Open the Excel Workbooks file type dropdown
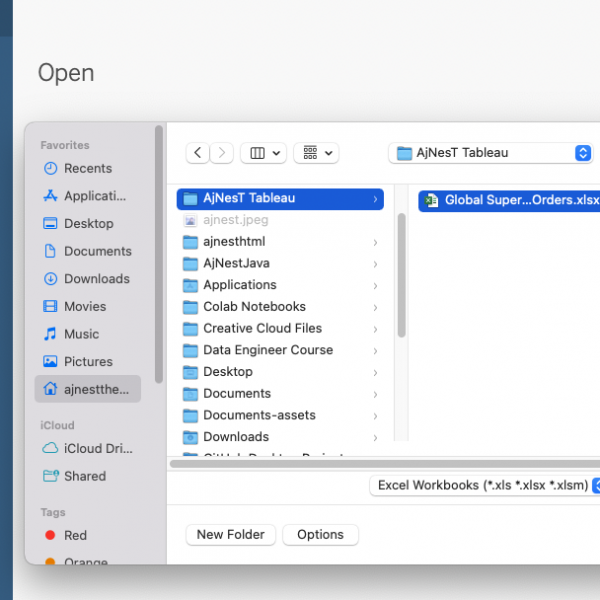600x600 pixels. 484,485
